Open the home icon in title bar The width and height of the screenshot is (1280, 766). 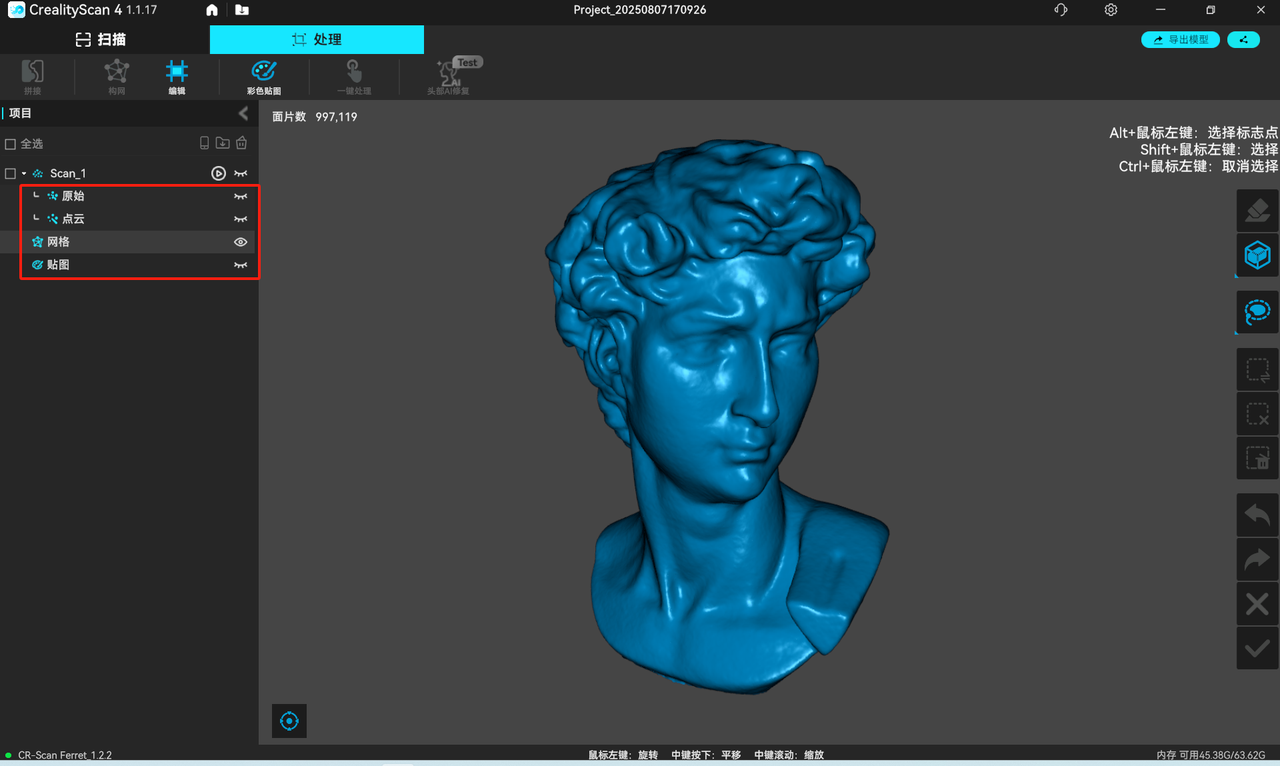[x=212, y=10]
